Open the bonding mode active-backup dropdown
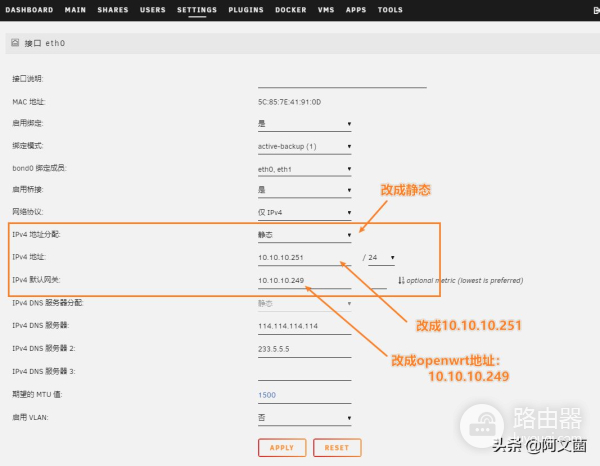Image resolution: width=600 pixels, height=466 pixels. (305, 147)
